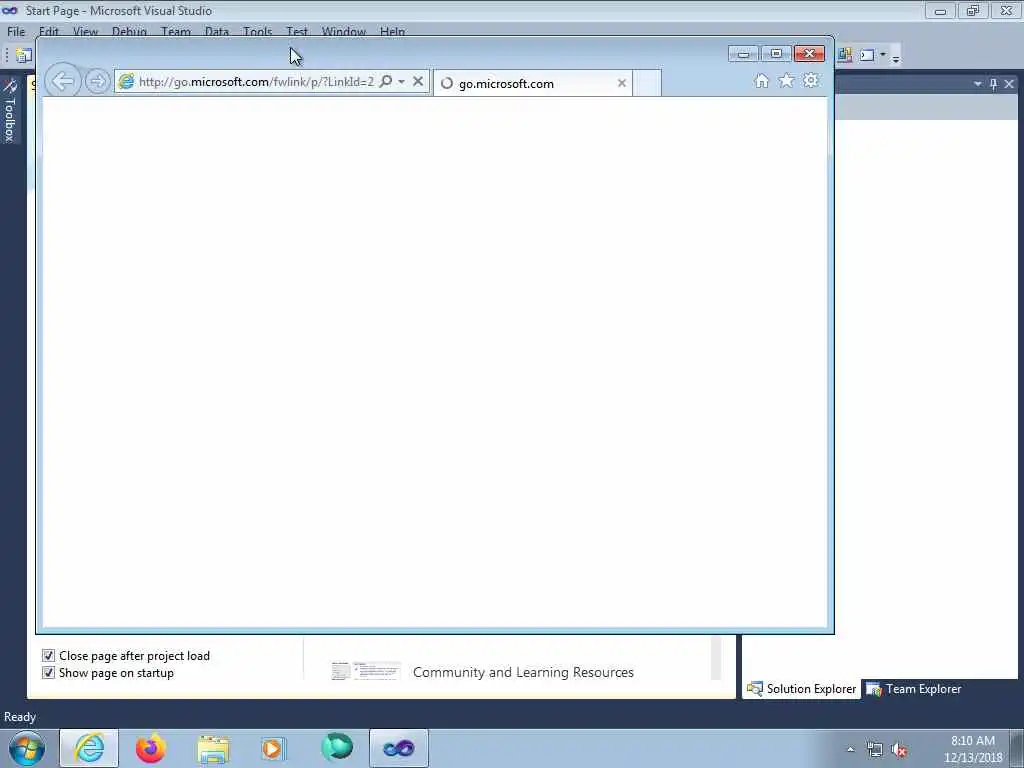Go back in the Internet Explorer window

[x=63, y=82]
